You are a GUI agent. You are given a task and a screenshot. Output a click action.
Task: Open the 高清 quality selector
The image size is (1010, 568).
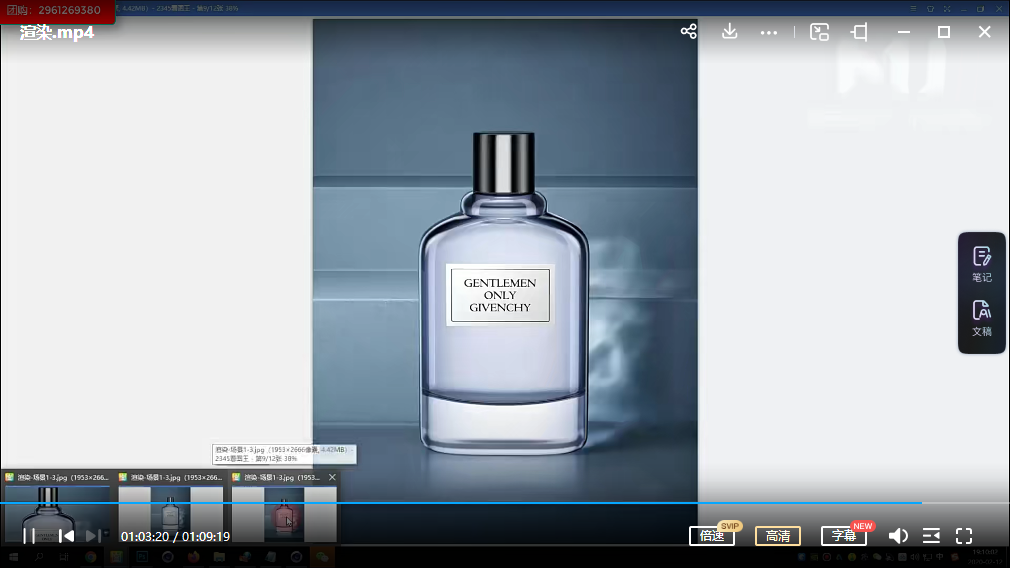[x=777, y=536]
